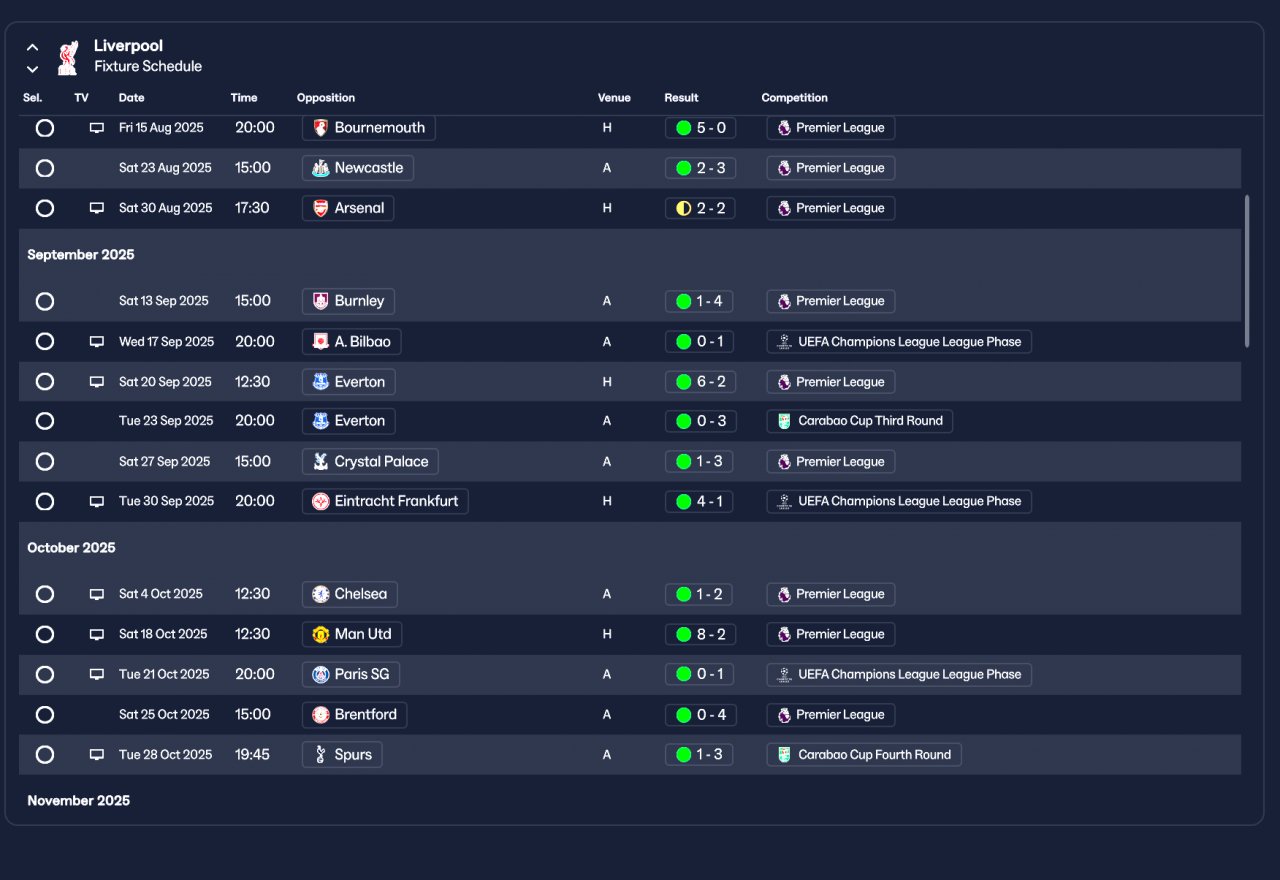Sort fixtures by the Time column header
Viewport: 1280px width, 880px height.
coord(244,98)
